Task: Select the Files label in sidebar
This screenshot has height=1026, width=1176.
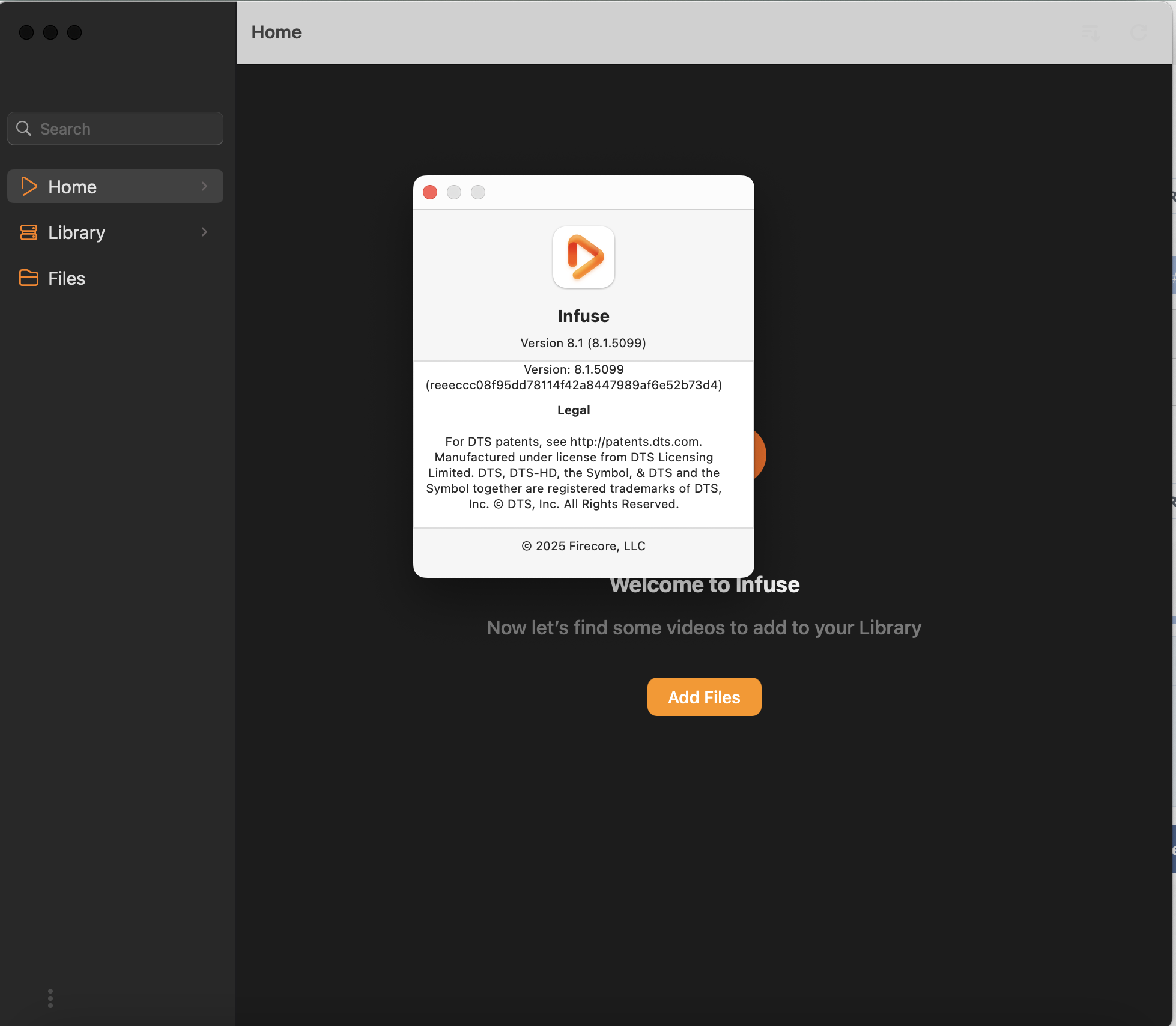Action: (67, 279)
